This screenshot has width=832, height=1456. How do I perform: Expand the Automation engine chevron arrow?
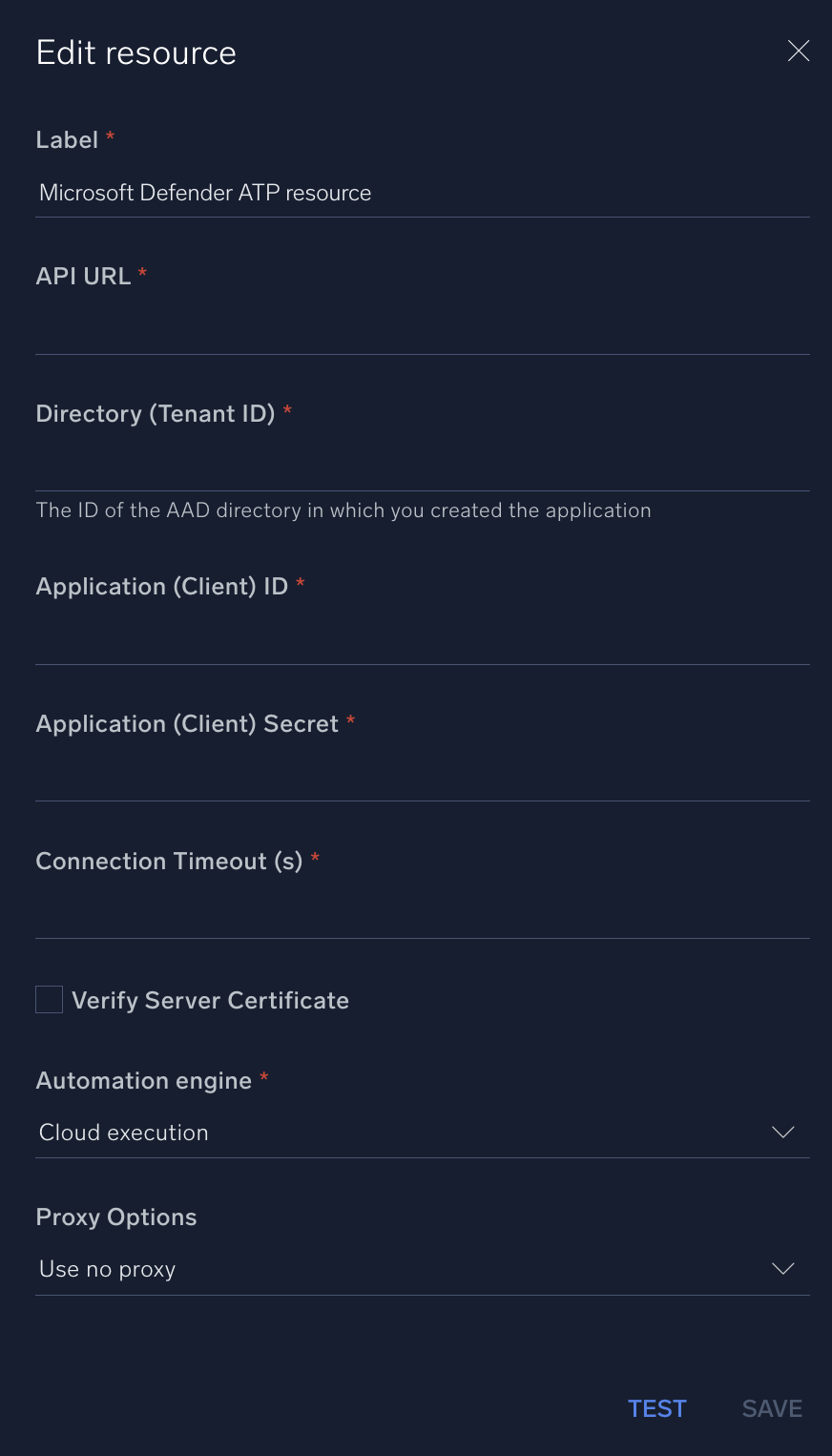tap(782, 1133)
